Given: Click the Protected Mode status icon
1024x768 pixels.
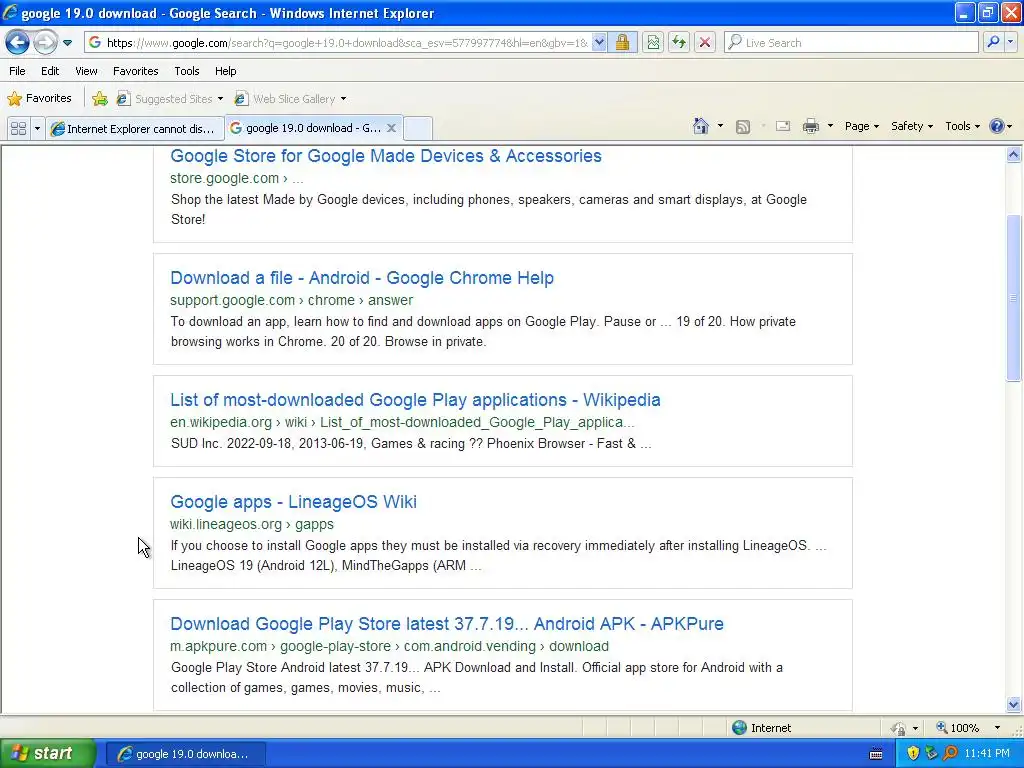Looking at the screenshot, I should pyautogui.click(x=899, y=728).
